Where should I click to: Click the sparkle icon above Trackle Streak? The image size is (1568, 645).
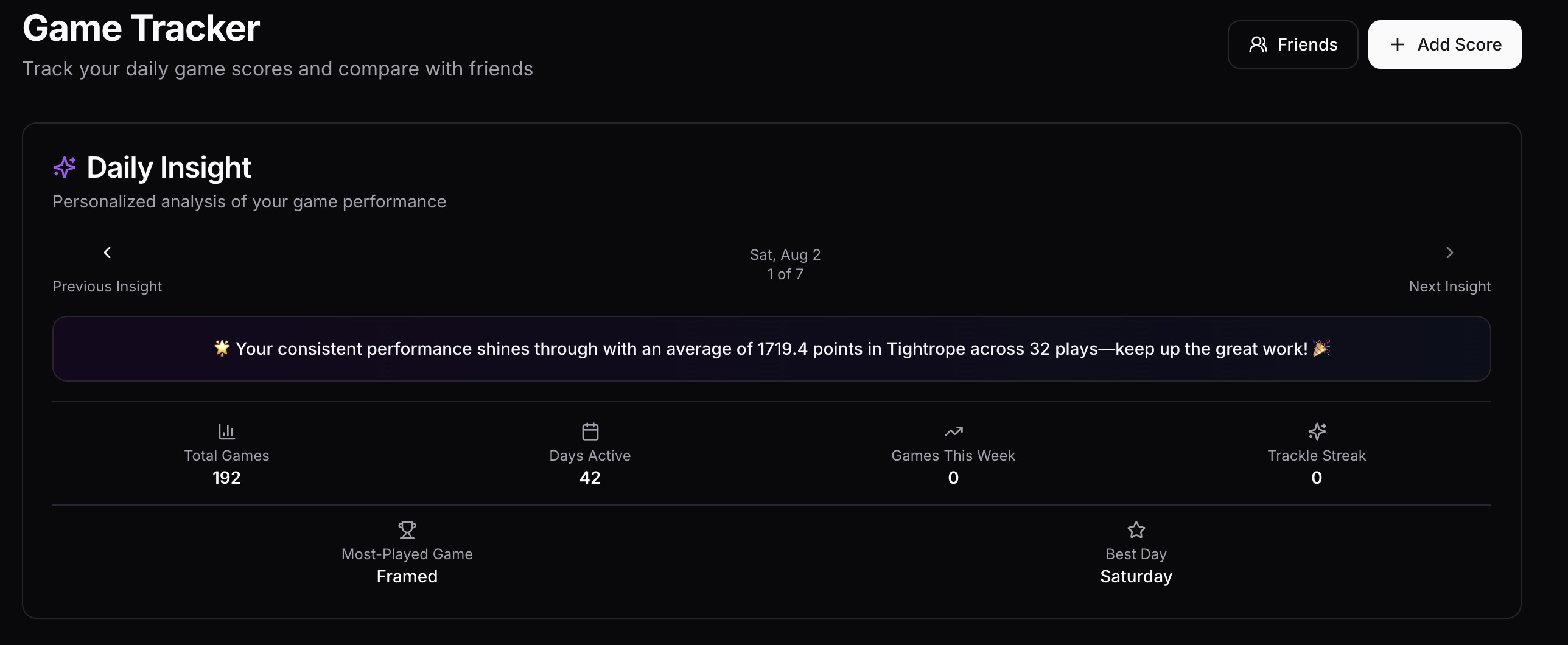pyautogui.click(x=1316, y=431)
